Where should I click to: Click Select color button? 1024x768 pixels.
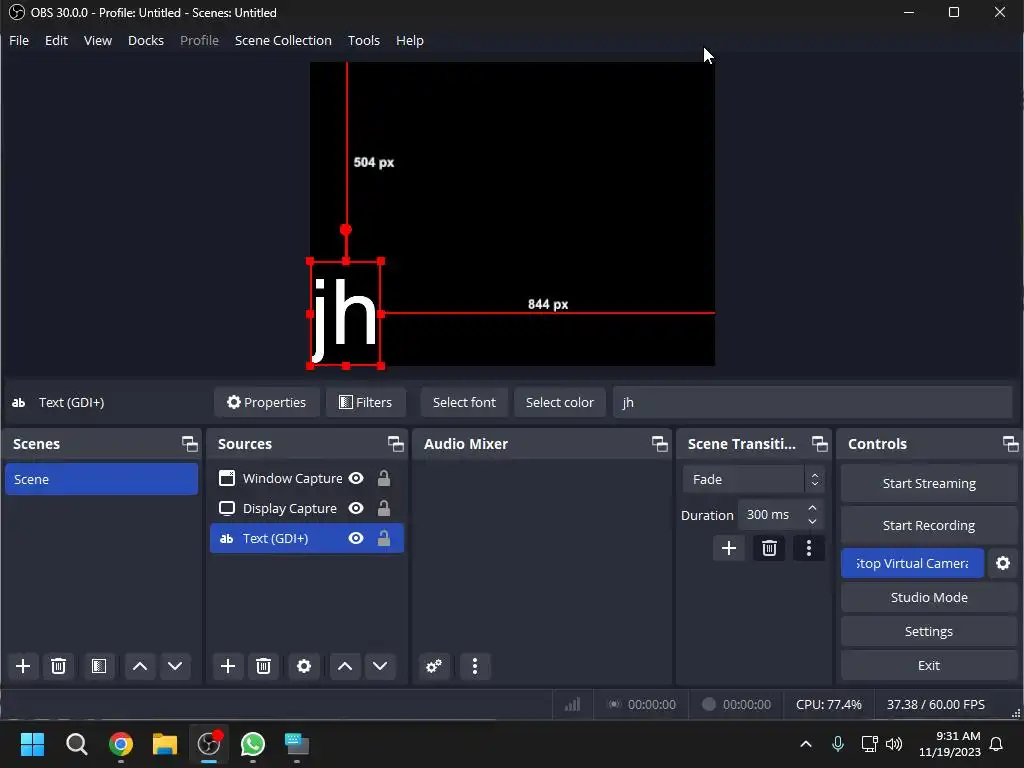[x=560, y=402]
